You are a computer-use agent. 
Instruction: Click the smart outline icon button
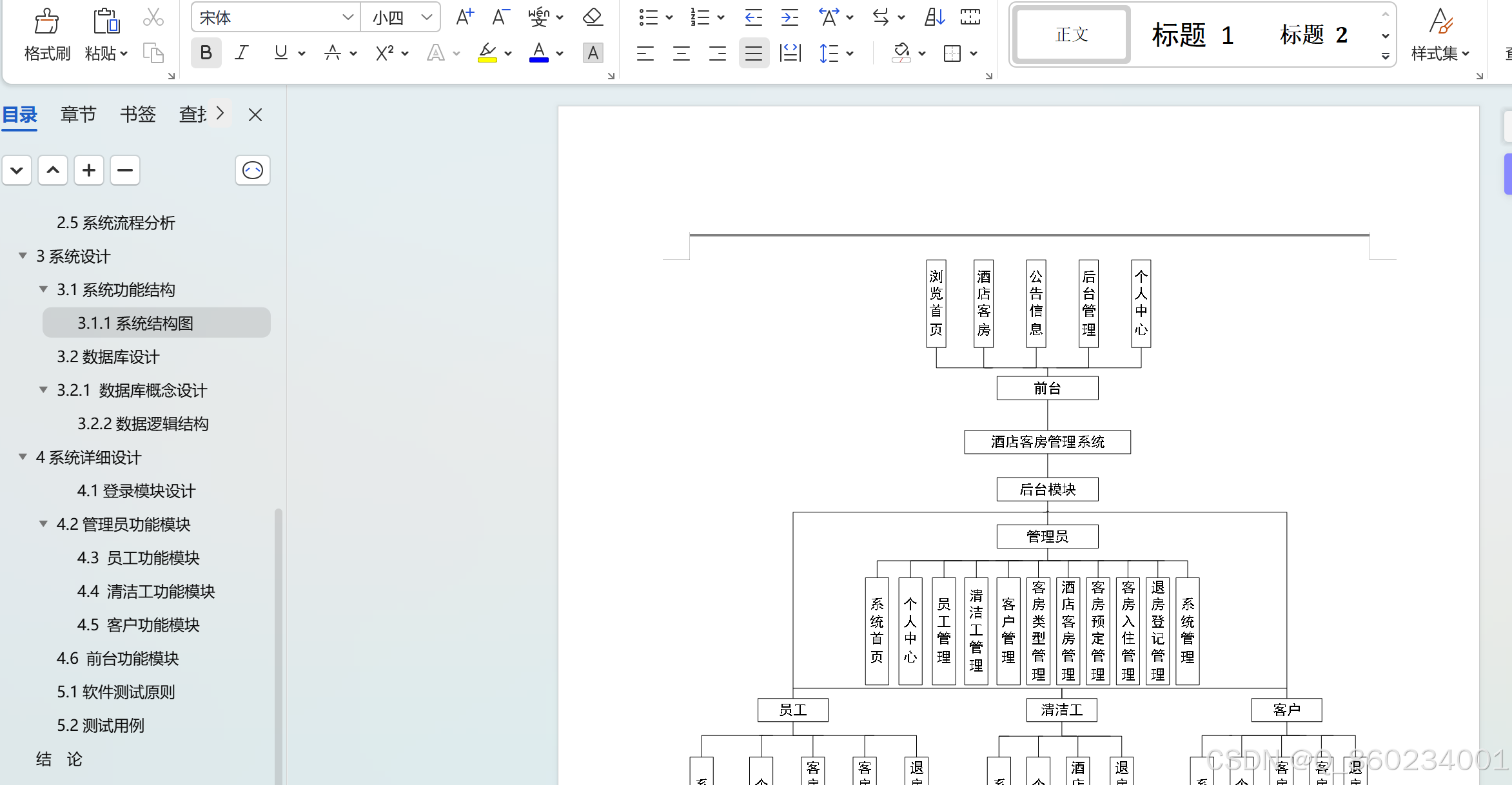click(252, 170)
